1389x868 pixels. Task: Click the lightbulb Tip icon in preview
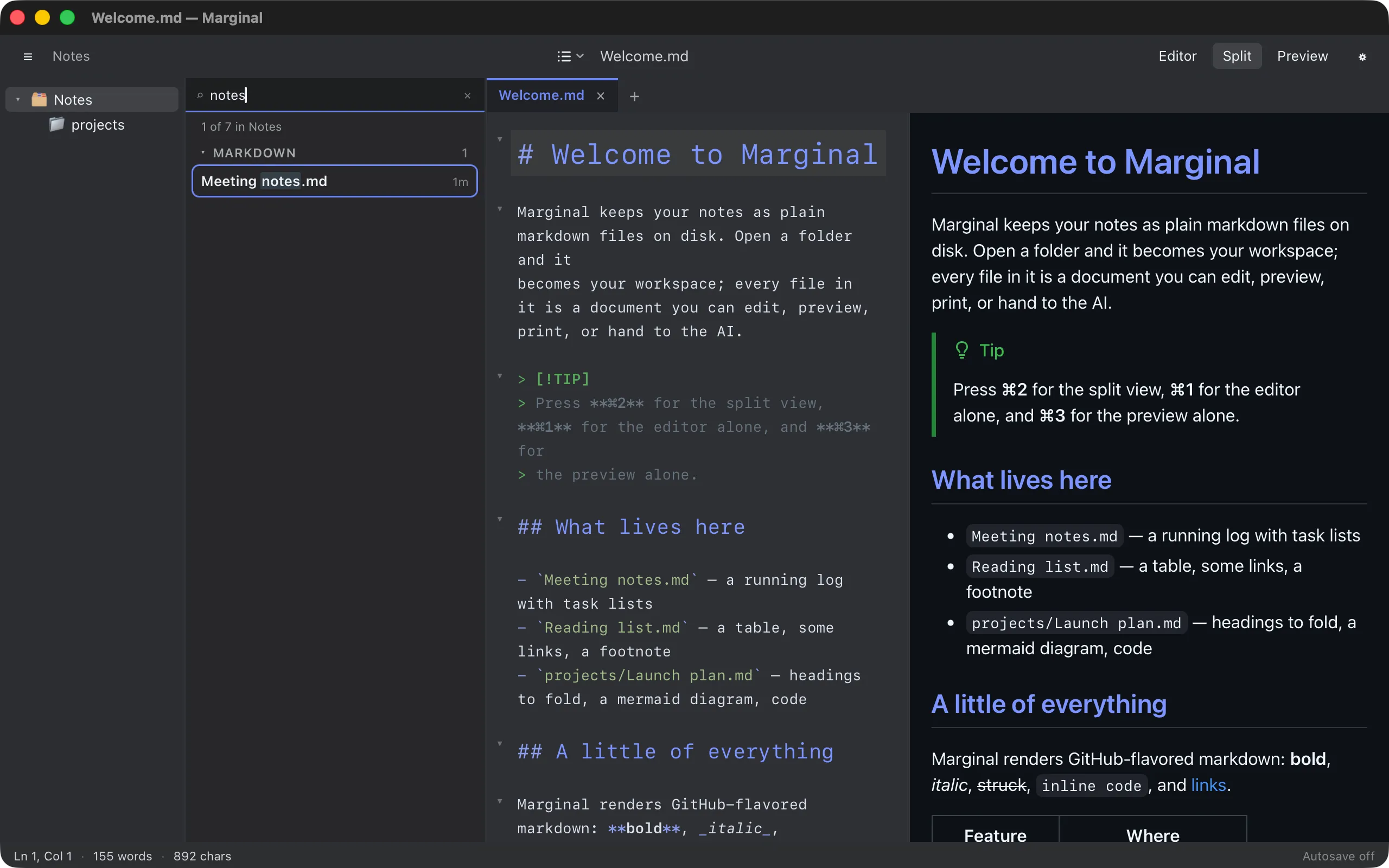[x=962, y=349]
